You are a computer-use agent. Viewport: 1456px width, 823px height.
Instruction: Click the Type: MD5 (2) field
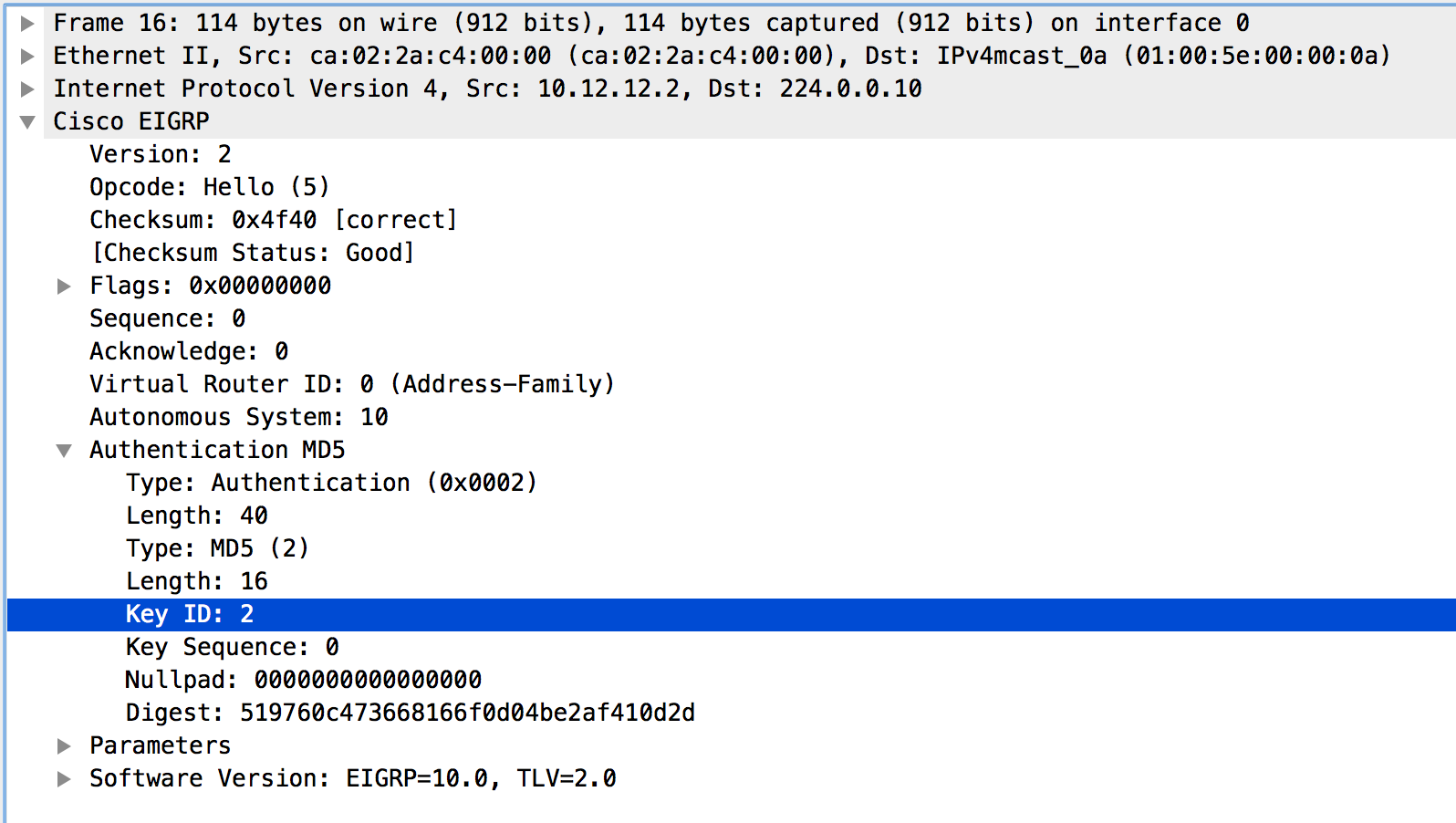(x=217, y=548)
